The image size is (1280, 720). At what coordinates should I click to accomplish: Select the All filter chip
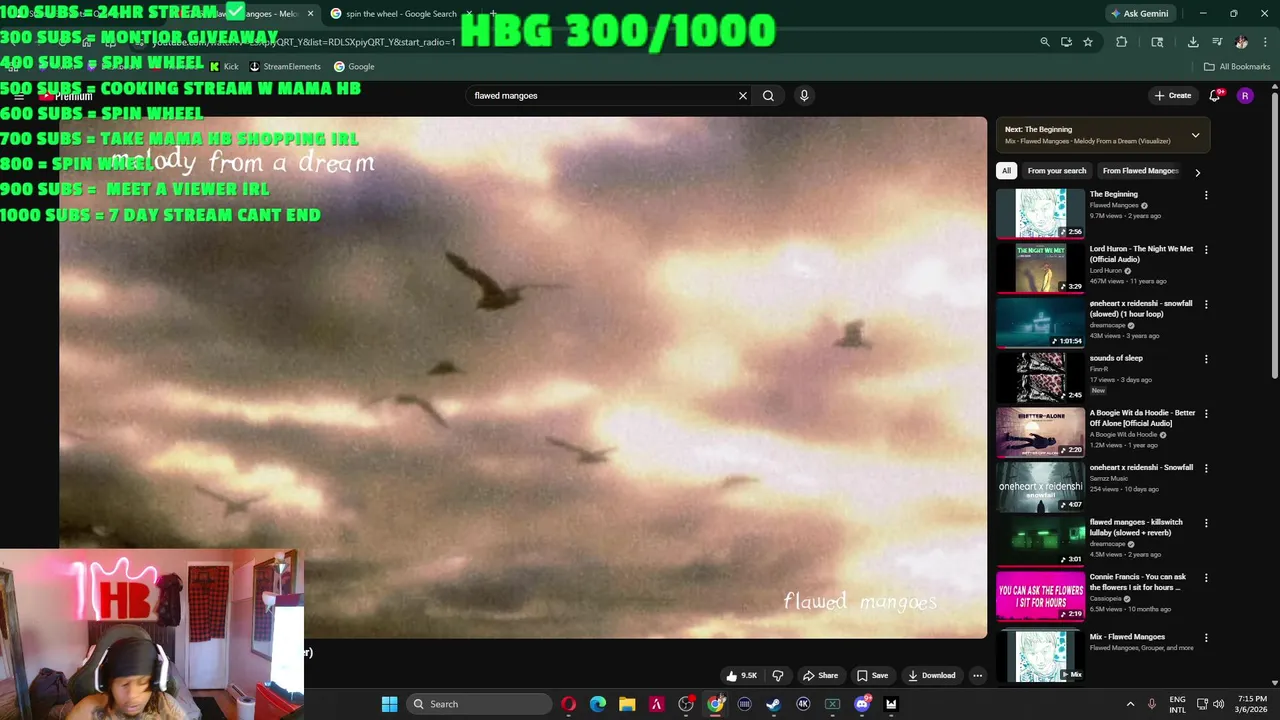1007,171
